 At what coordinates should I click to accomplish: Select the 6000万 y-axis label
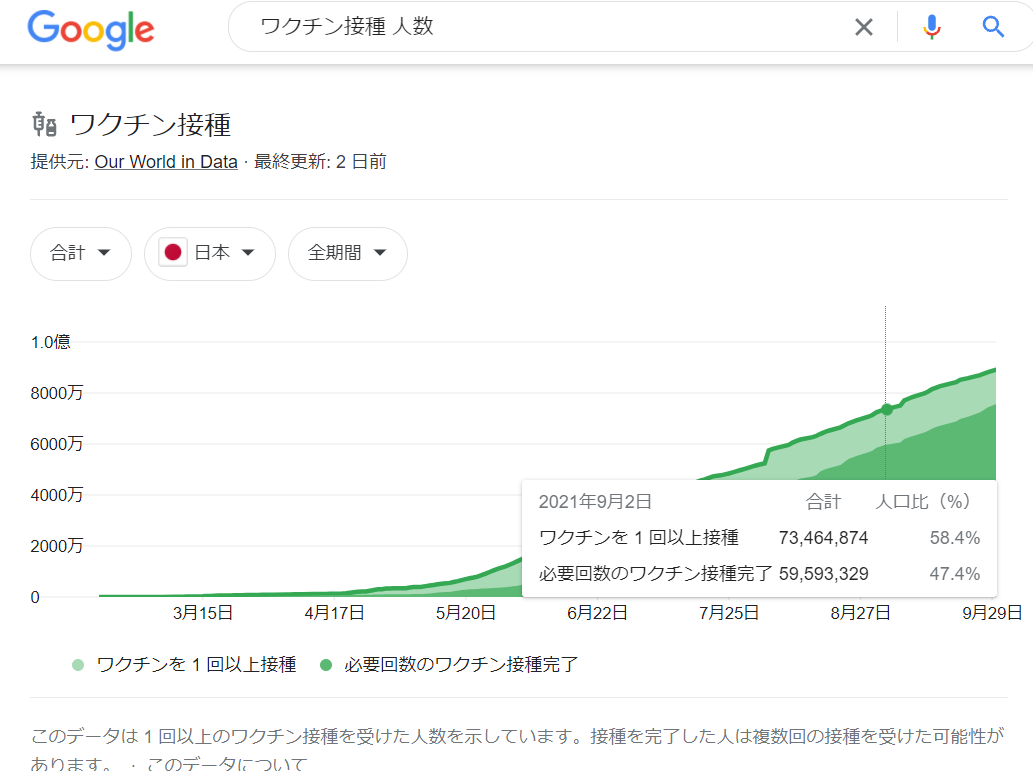57,444
